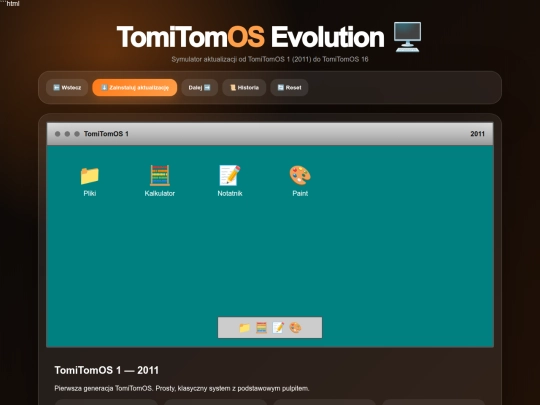
Task: Click Zainstaluj aktualizację button
Action: [135, 87]
